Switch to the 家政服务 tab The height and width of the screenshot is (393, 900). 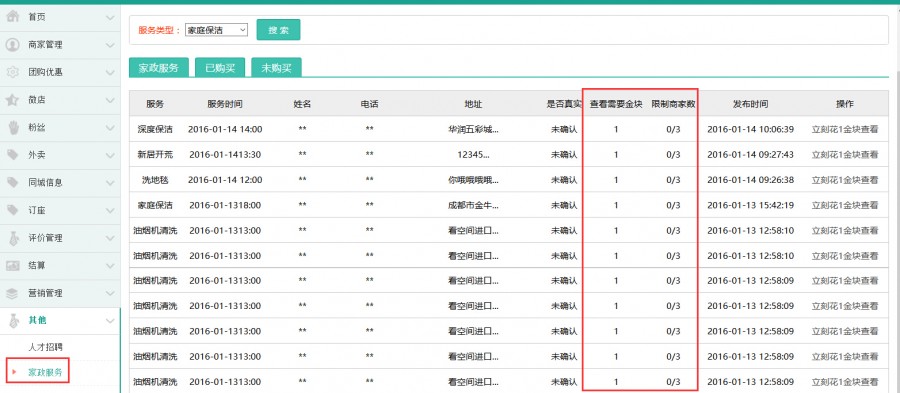(x=158, y=67)
